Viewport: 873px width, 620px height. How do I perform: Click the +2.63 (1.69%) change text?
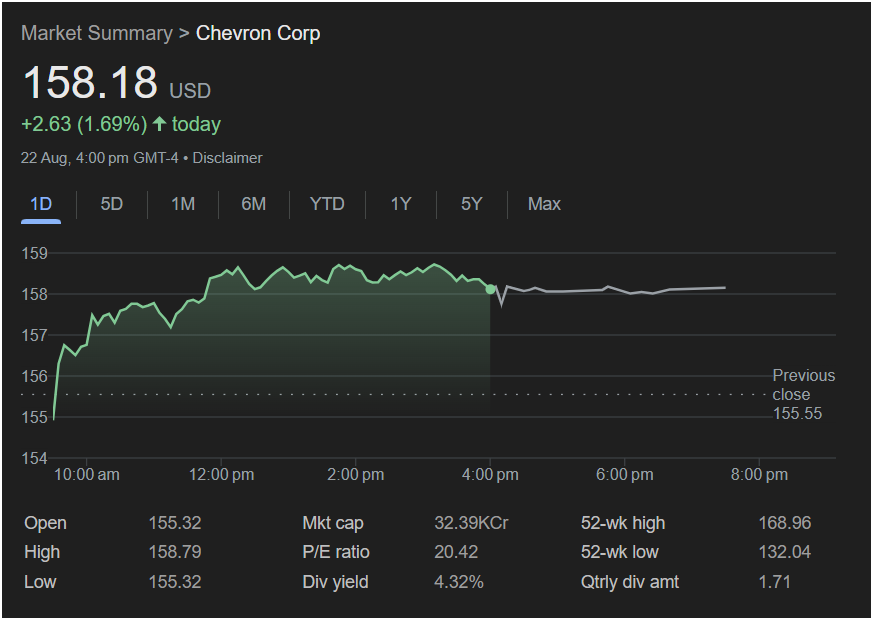[83, 124]
